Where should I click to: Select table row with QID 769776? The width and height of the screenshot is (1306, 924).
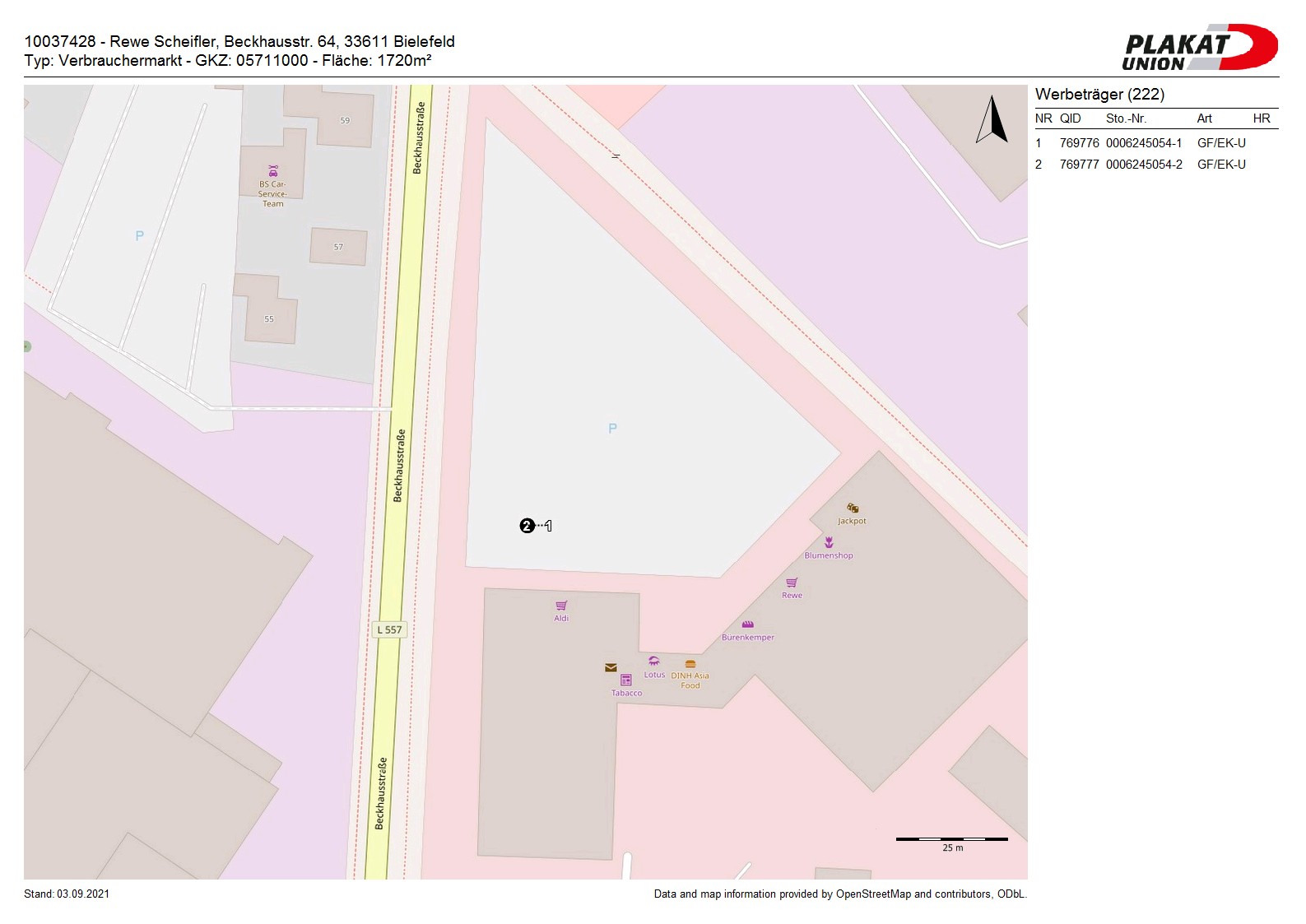(x=1155, y=143)
